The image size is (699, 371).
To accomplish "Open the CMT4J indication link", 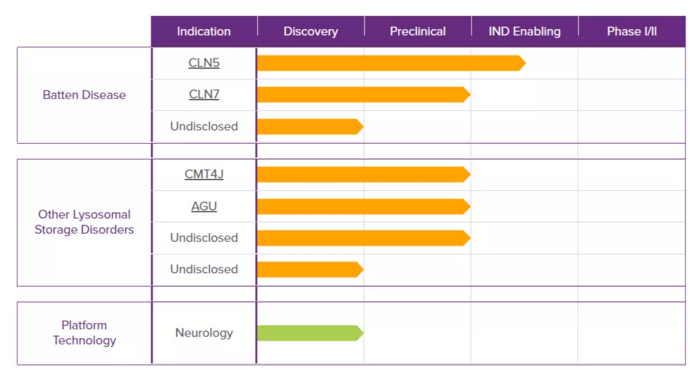I will [204, 174].
